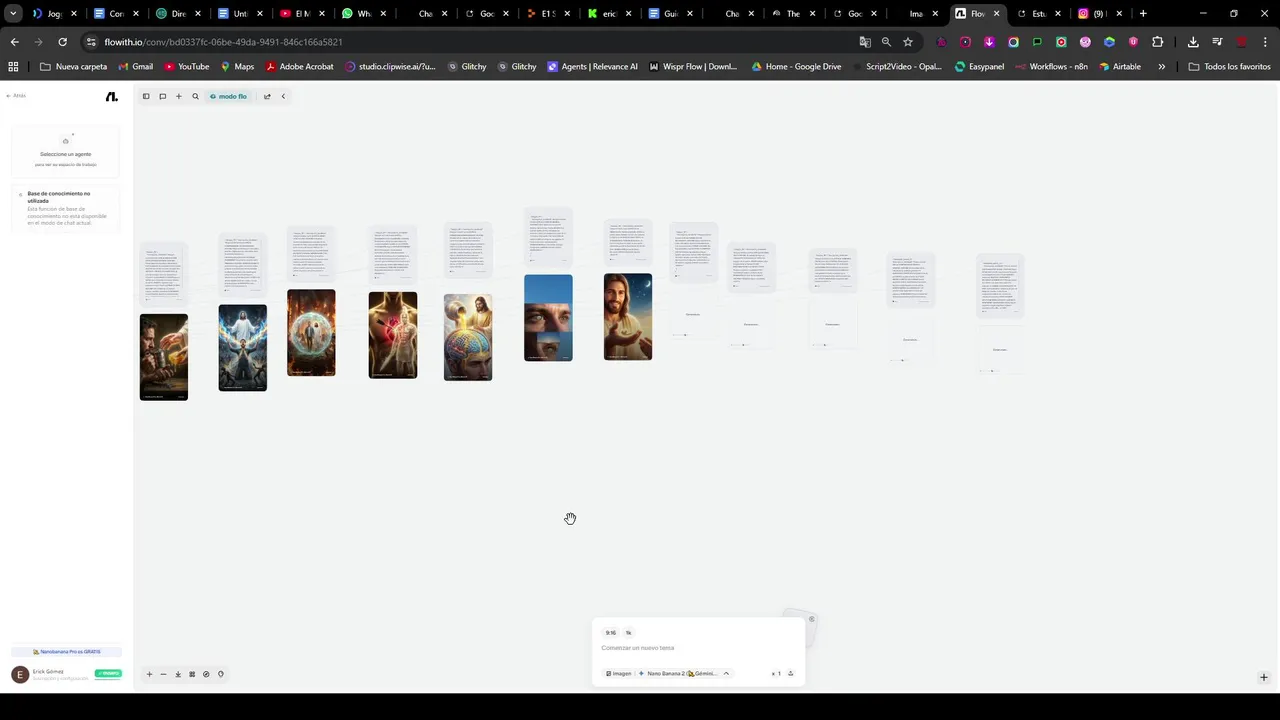This screenshot has width=1280, height=720.
Task: Switch to the El S browser tab
Action: (x=546, y=14)
